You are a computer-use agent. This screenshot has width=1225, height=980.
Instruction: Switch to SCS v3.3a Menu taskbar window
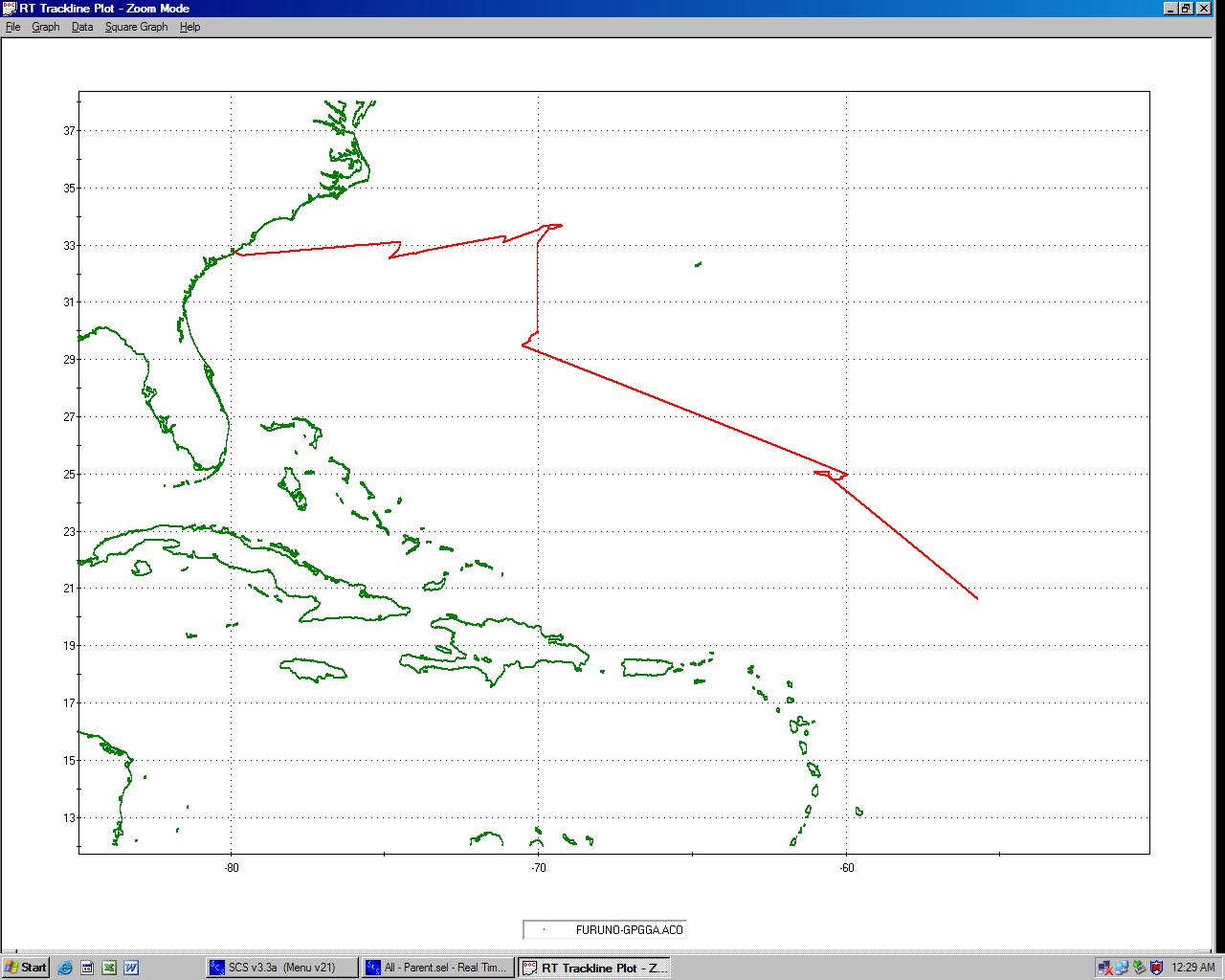[x=282, y=968]
